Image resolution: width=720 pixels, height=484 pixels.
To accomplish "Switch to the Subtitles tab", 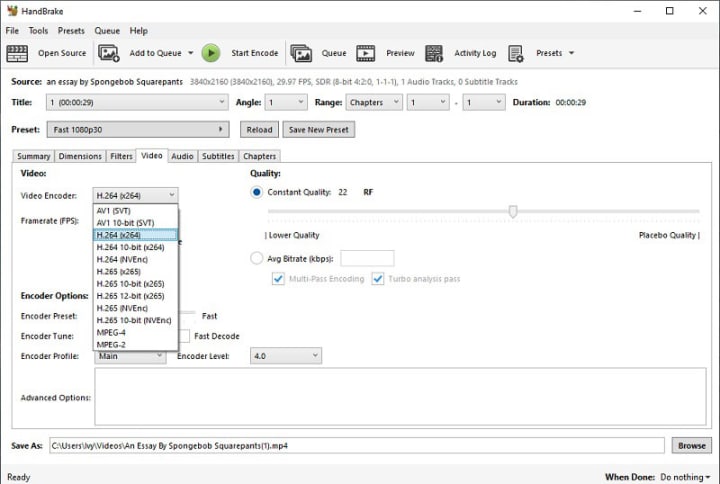I will [x=218, y=156].
